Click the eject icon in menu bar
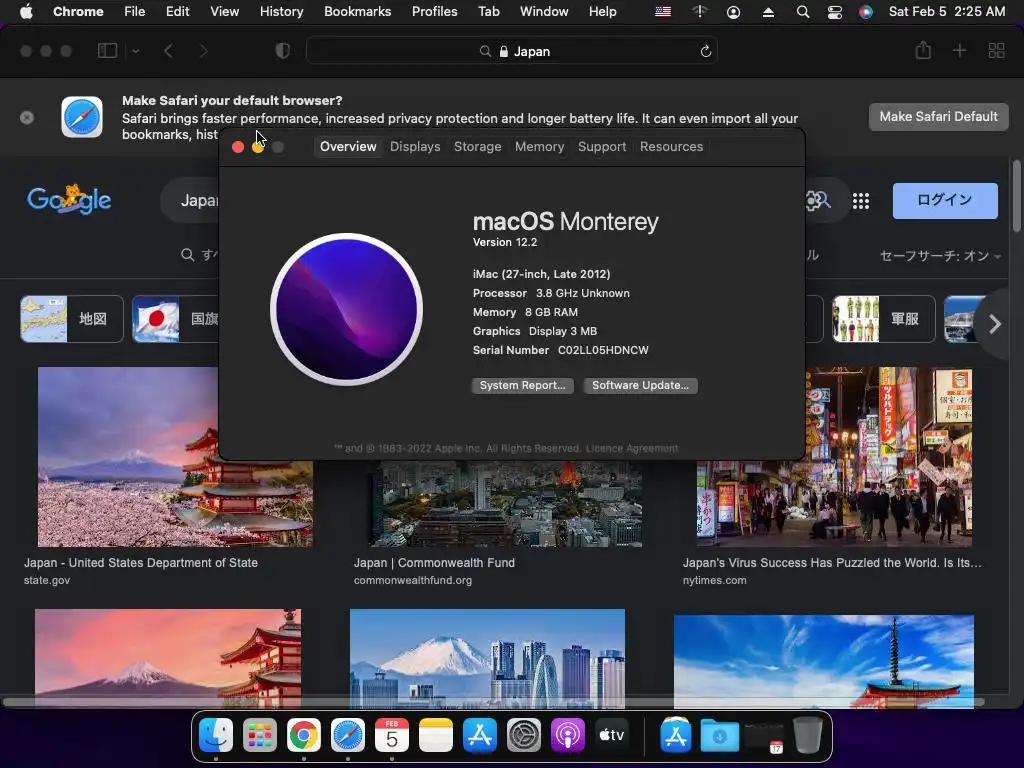Viewport: 1024px width, 768px height. [769, 12]
